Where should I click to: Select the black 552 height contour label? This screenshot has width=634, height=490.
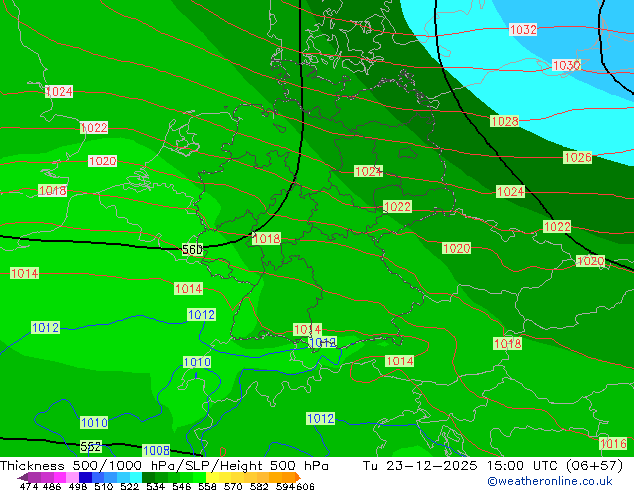click(x=91, y=446)
